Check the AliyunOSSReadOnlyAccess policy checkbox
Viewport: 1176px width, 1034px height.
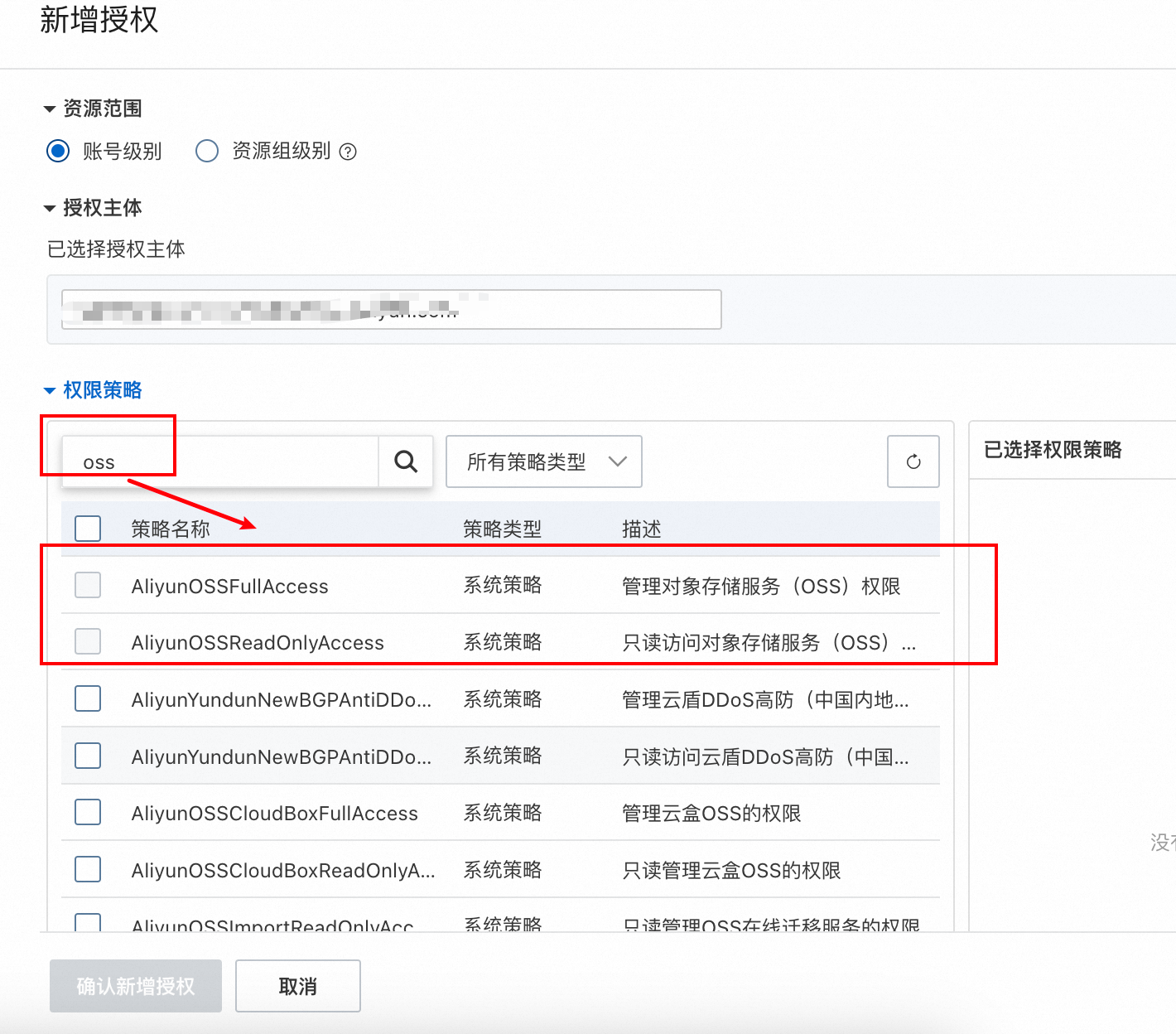point(88,641)
